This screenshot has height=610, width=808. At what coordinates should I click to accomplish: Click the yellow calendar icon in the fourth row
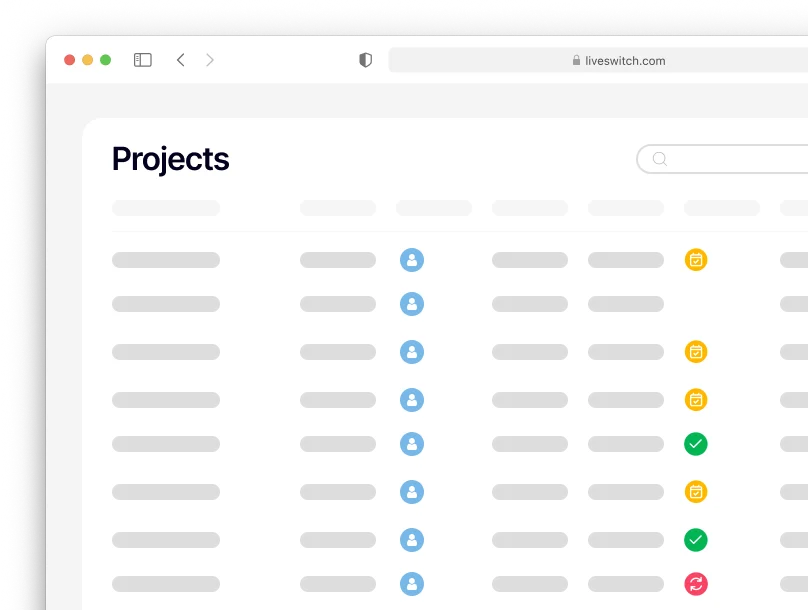[x=696, y=400]
